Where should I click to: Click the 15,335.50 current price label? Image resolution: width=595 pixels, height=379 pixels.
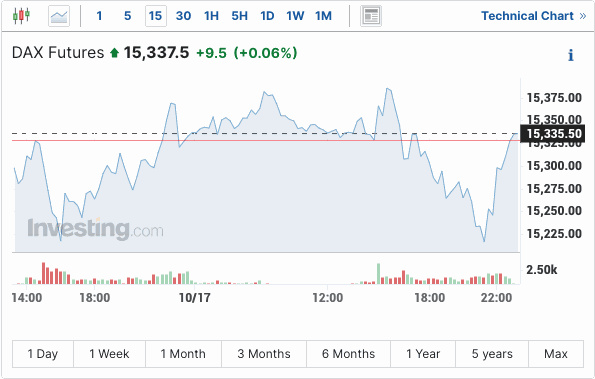(x=552, y=134)
